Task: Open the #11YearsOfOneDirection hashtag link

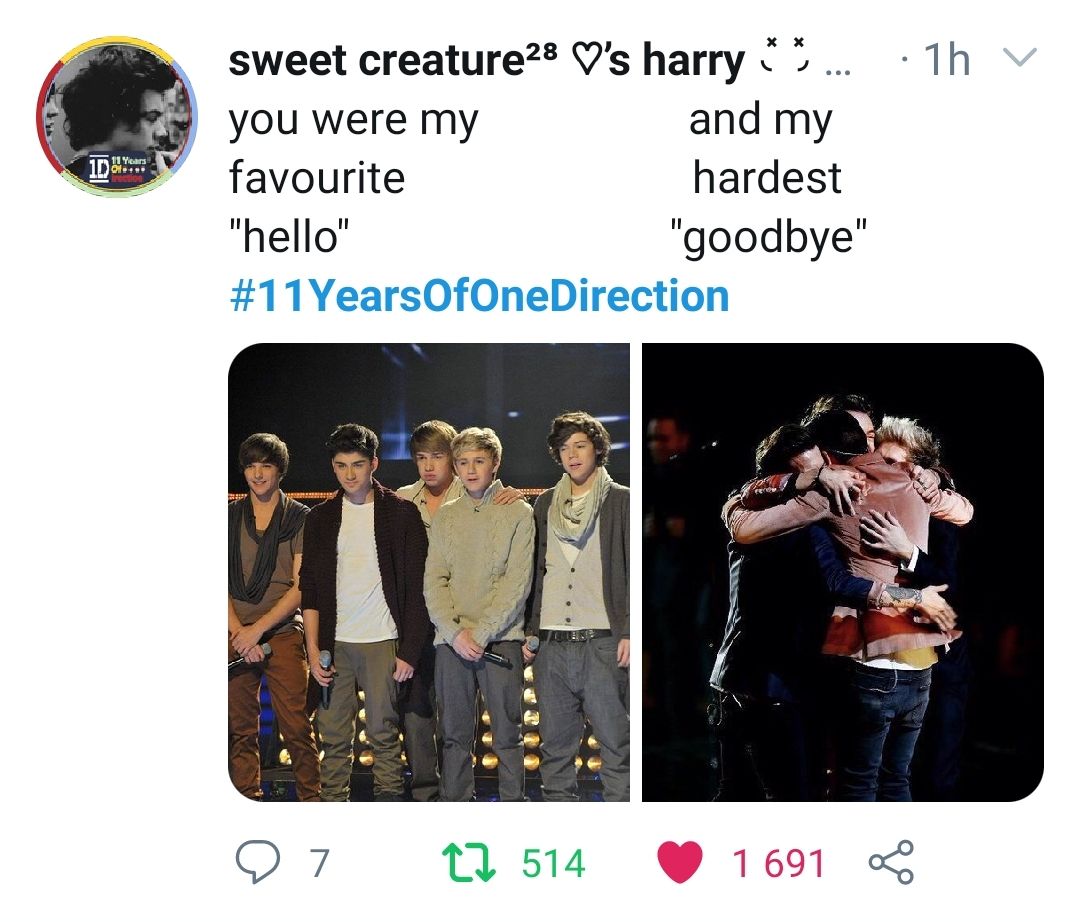Action: tap(479, 296)
